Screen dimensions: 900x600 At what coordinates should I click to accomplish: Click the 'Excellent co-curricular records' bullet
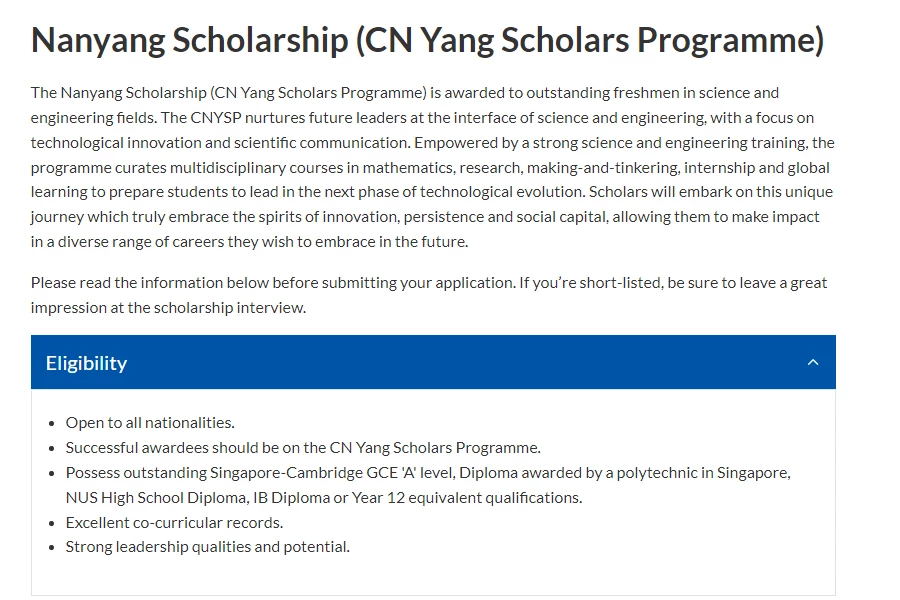[x=174, y=522]
